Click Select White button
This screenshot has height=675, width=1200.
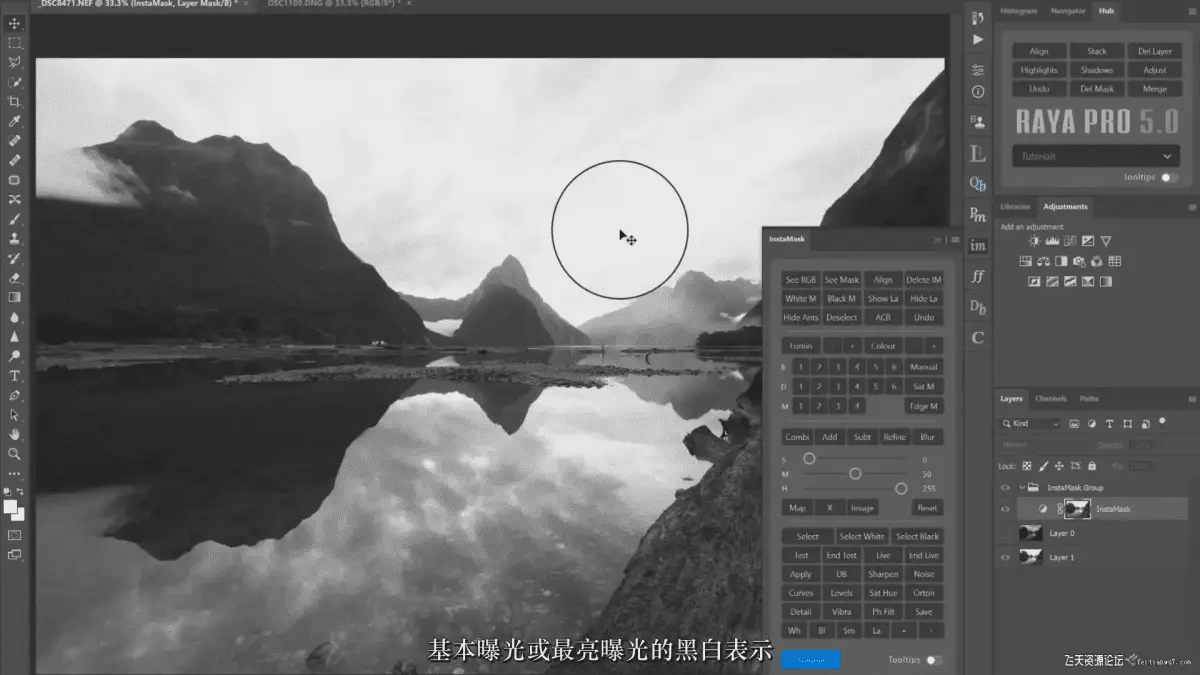862,536
